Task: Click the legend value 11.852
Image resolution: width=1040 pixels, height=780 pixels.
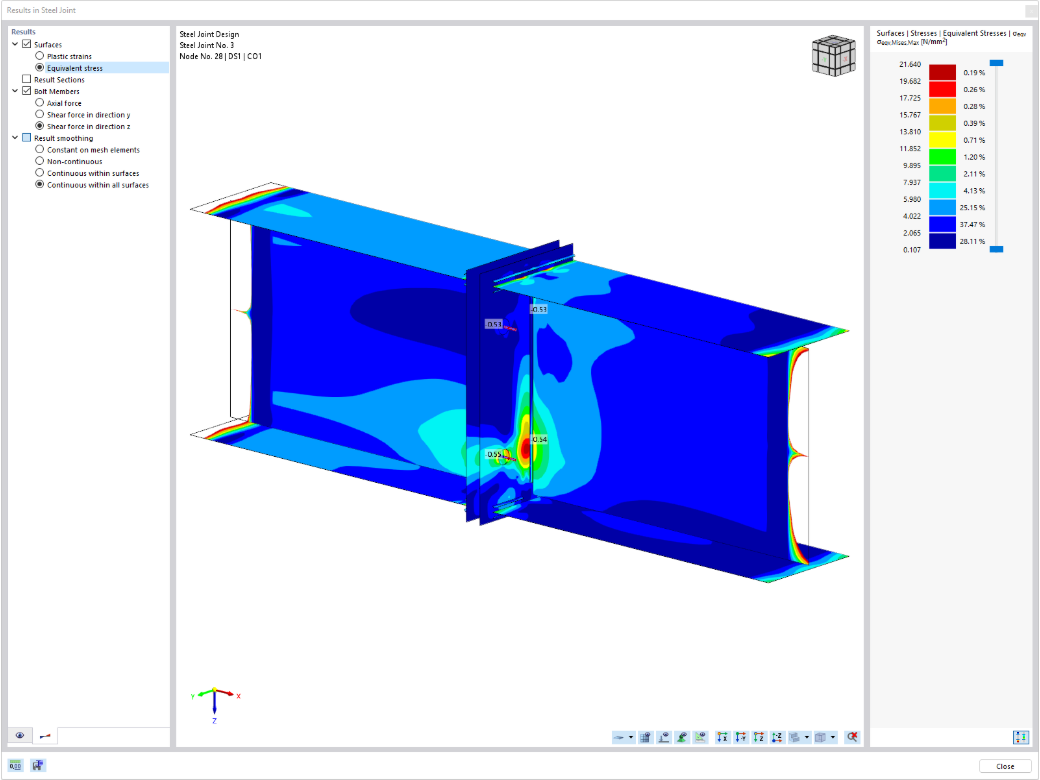Action: click(x=910, y=149)
